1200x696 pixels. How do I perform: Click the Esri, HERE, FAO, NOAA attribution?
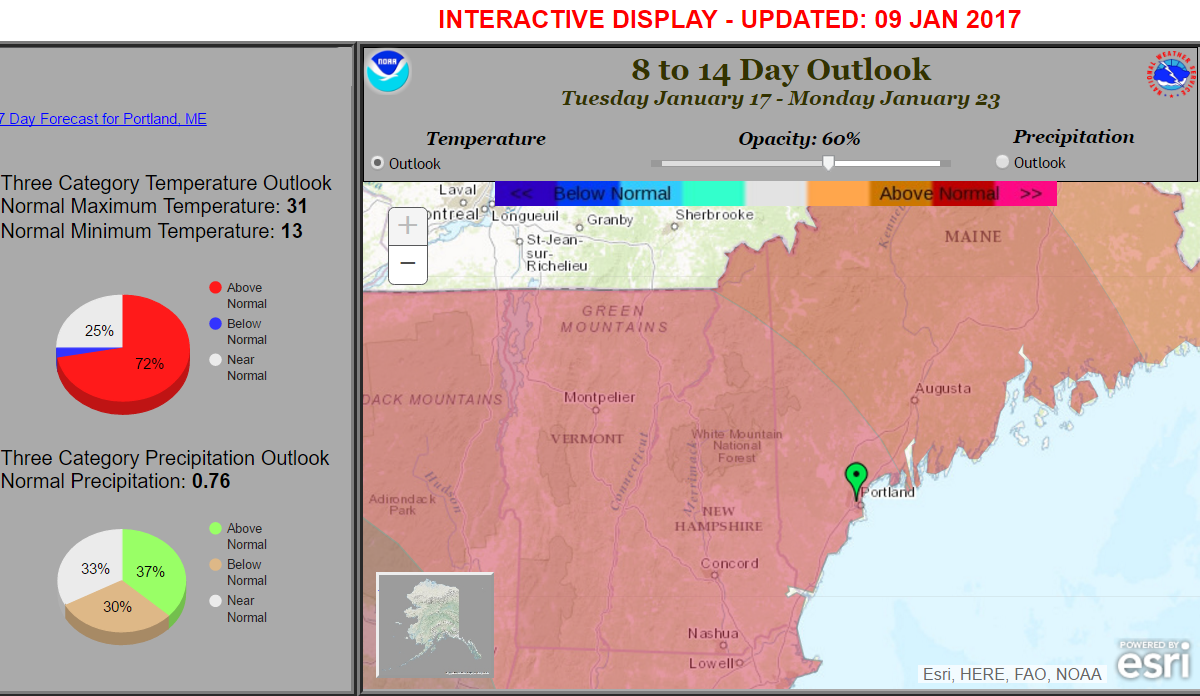point(1011,674)
